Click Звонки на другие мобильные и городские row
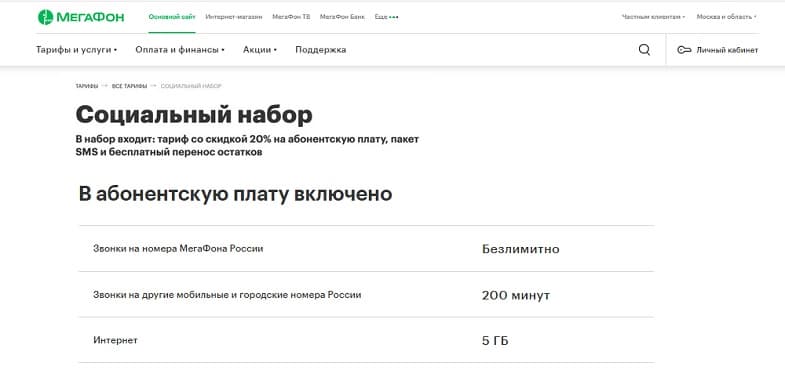This screenshot has width=785, height=370. (x=366, y=295)
